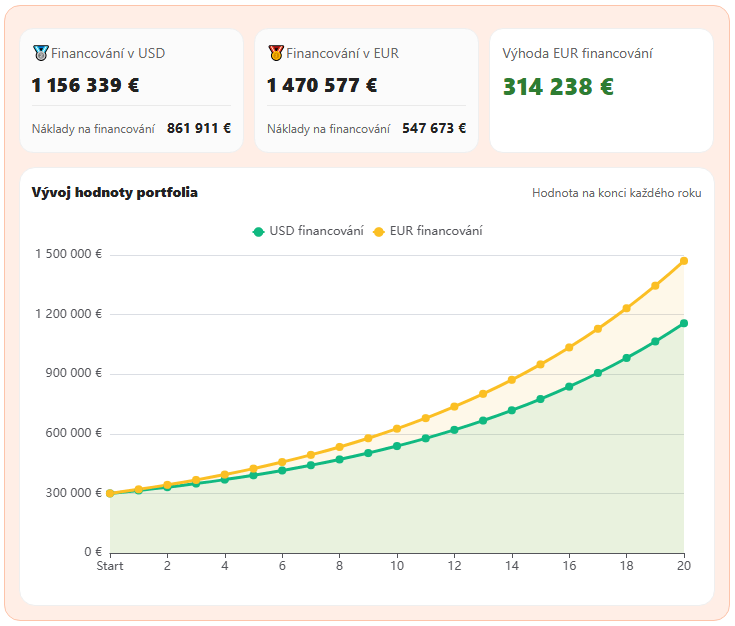Click the green USD legend marker dot
Image resolution: width=735 pixels, height=626 pixels.
tap(258, 232)
